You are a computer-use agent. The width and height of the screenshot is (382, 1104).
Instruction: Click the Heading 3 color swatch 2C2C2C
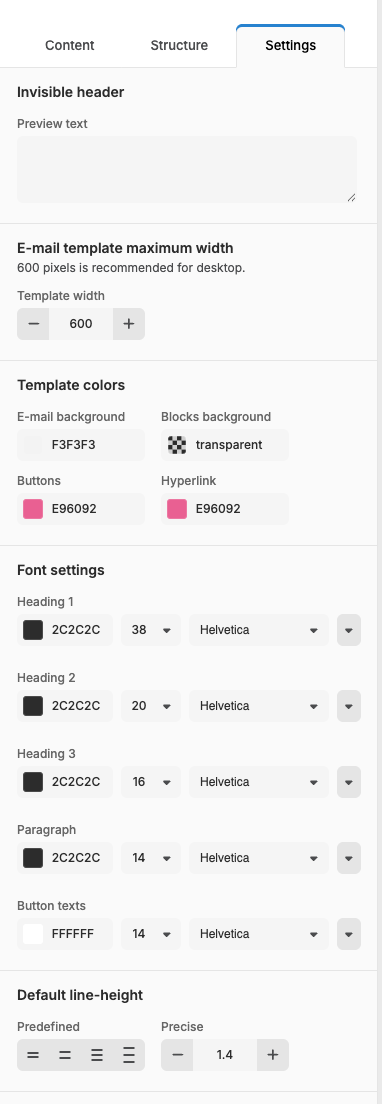(33, 782)
